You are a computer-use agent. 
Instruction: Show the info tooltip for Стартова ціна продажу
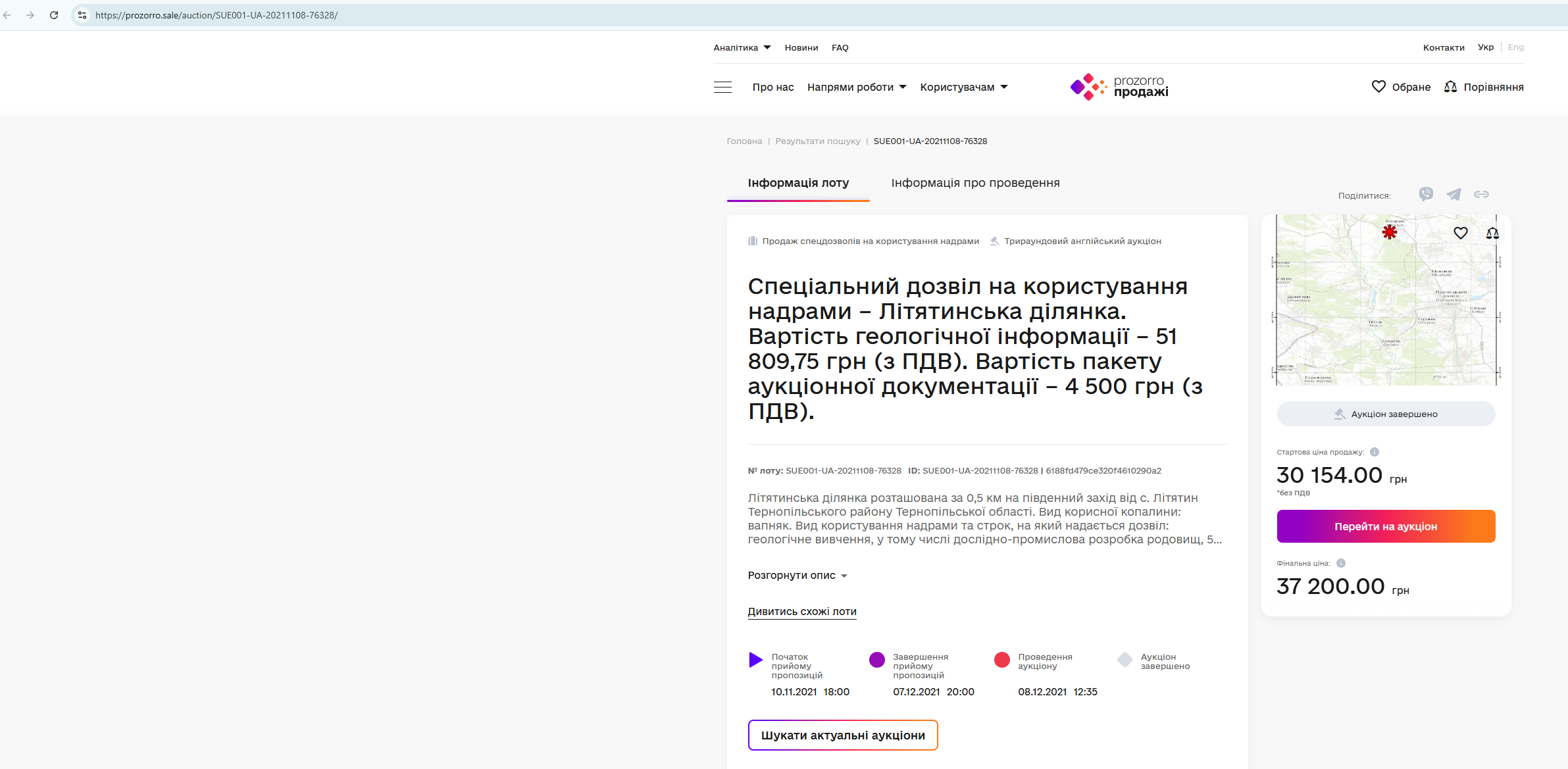pyautogui.click(x=1375, y=452)
